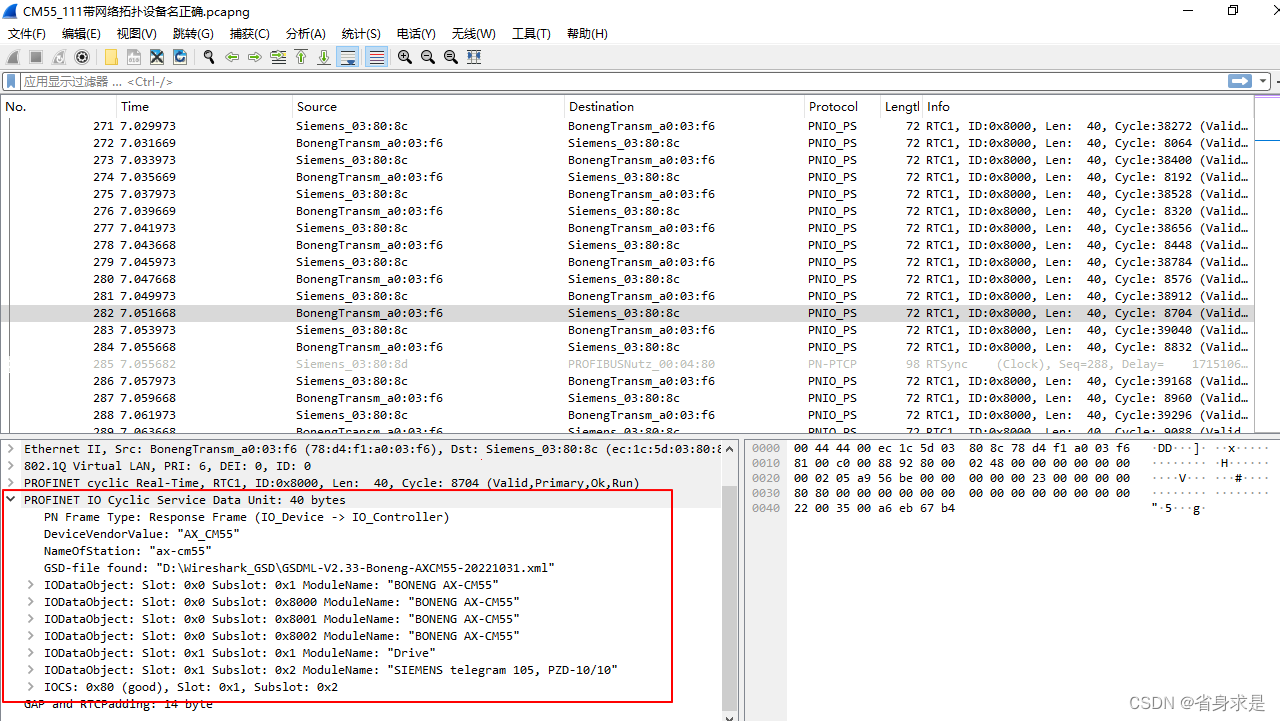Viewport: 1280px width, 721px height.
Task: Click the restart capture icon
Action: (x=59, y=57)
